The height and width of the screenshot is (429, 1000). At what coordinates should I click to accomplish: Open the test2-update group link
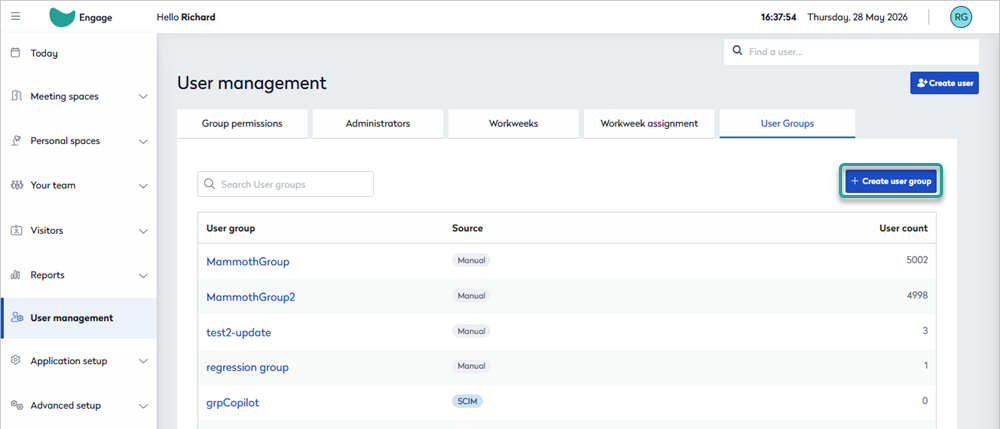[x=239, y=333]
